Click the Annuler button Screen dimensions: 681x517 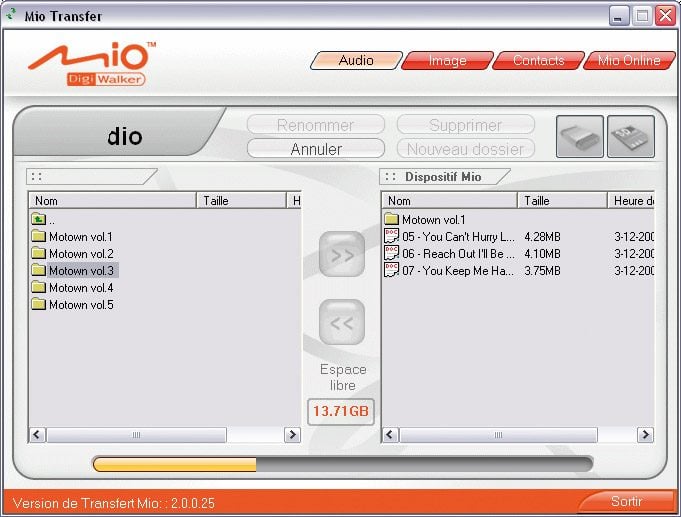click(x=316, y=149)
